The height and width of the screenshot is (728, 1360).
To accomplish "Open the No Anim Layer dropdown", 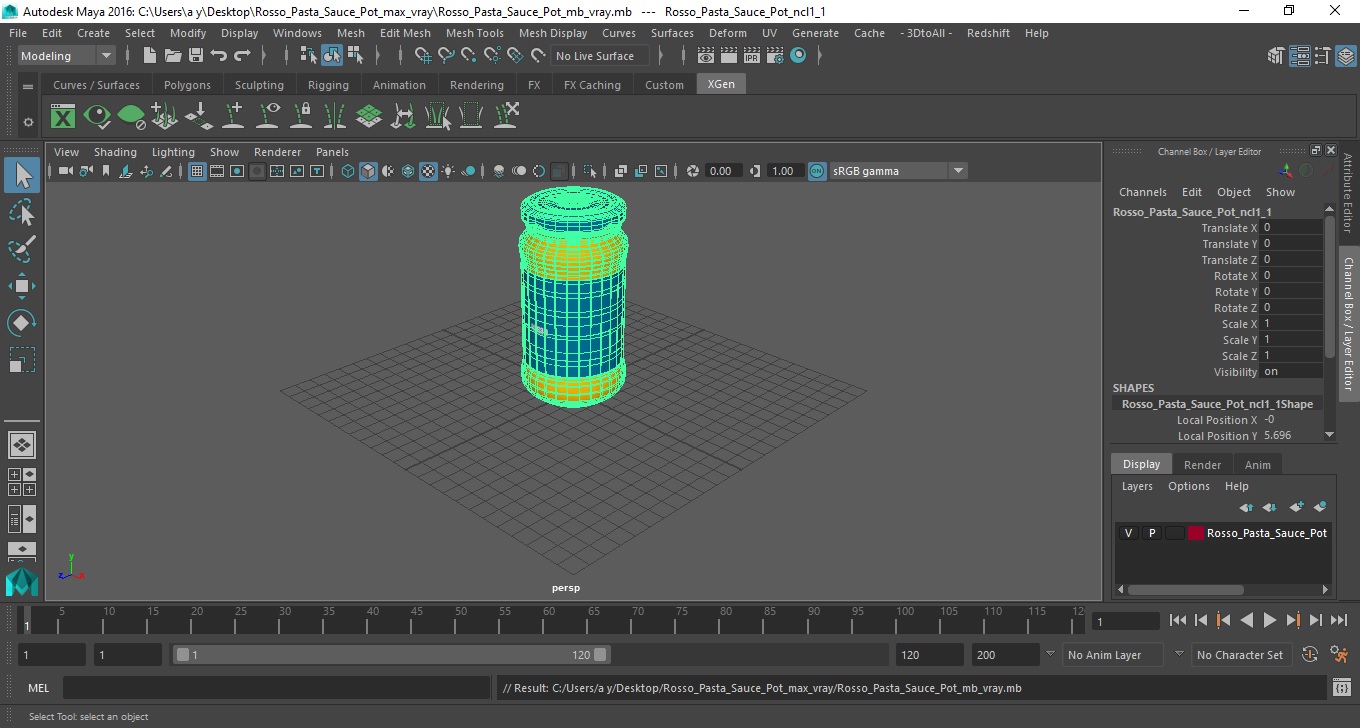I will [x=1111, y=655].
